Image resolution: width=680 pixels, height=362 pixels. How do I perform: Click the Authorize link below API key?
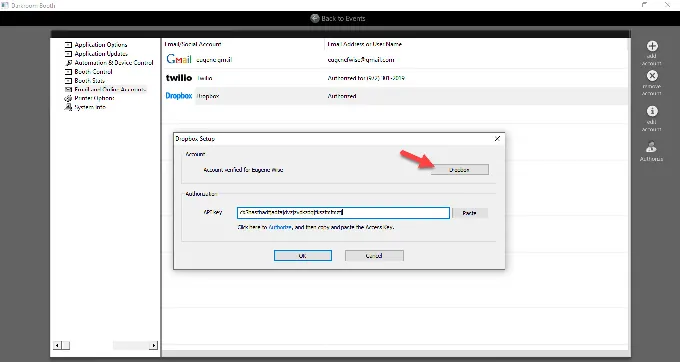[x=280, y=227]
